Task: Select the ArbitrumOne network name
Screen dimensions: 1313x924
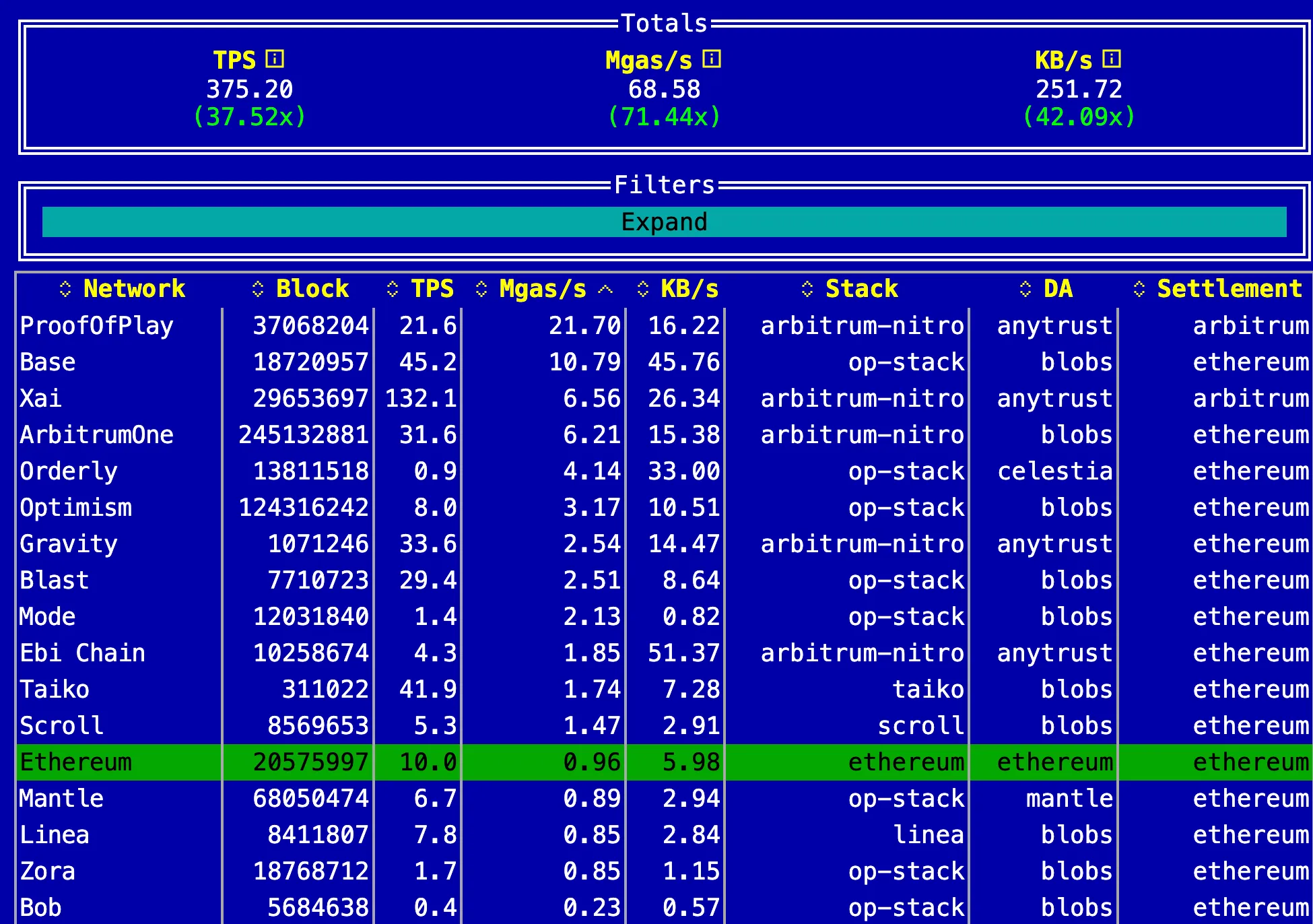Action: 97,435
